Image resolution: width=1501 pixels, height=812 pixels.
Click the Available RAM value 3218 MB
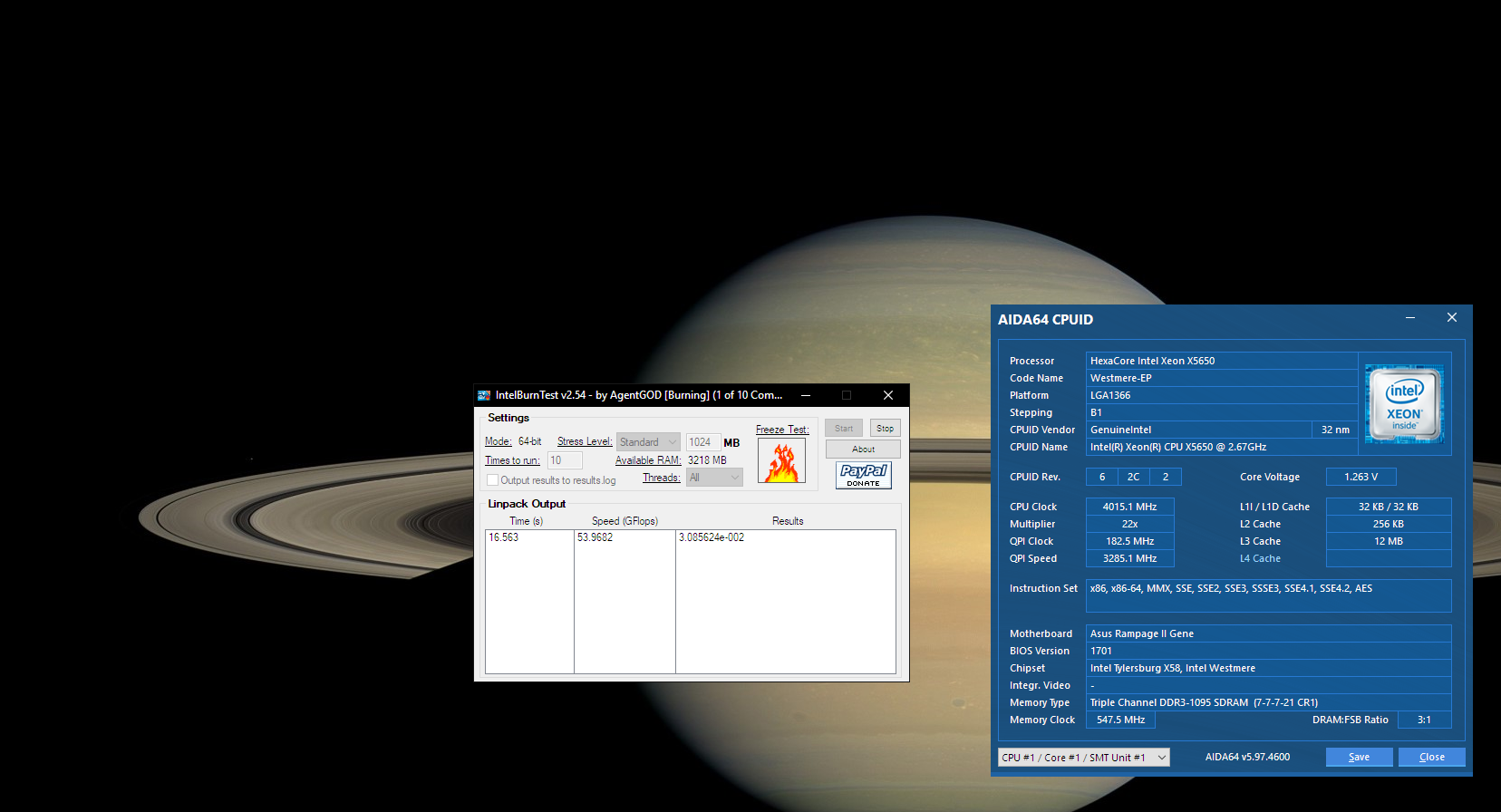pos(707,460)
